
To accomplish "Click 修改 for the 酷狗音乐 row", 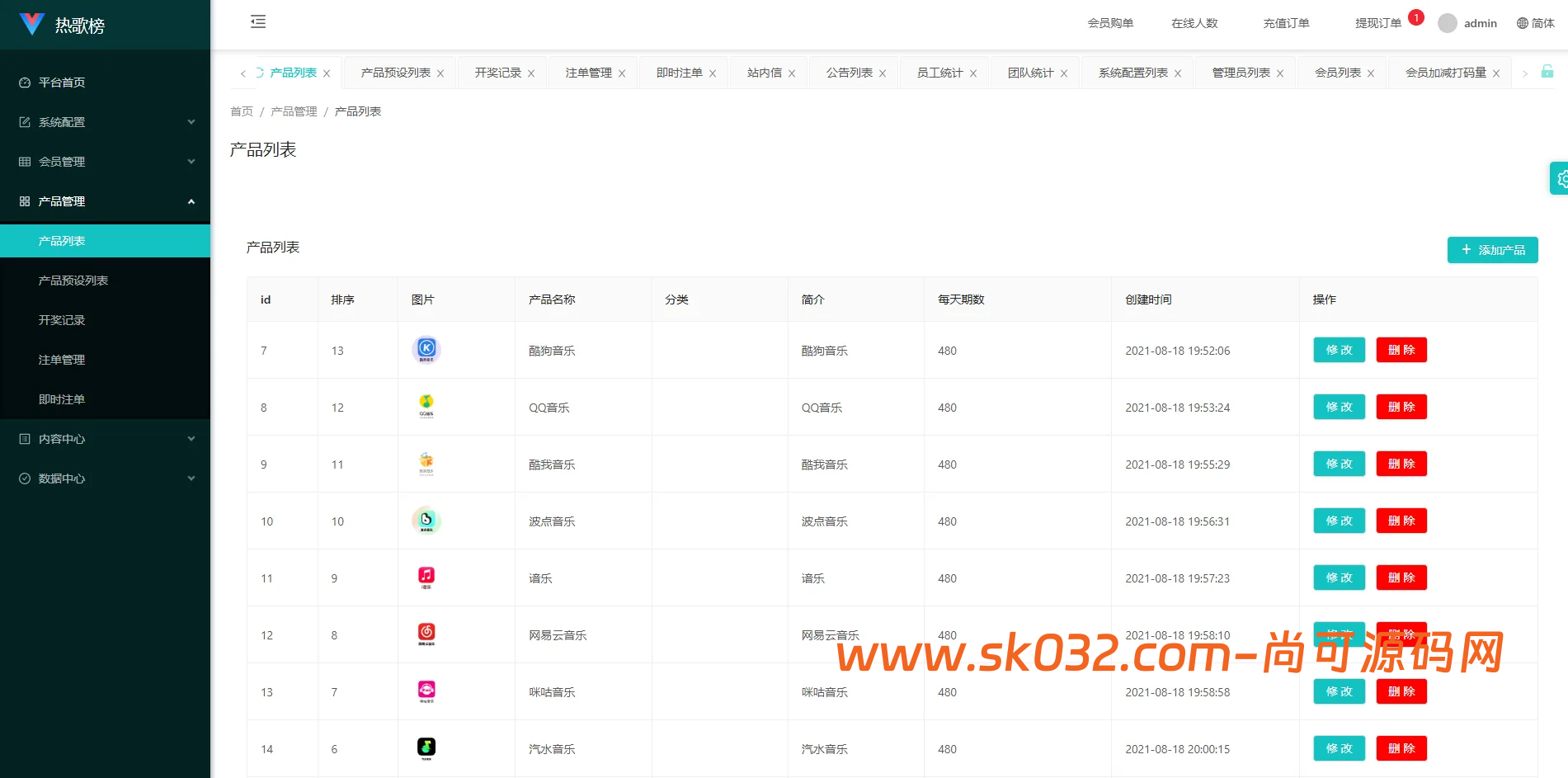I will (x=1340, y=350).
